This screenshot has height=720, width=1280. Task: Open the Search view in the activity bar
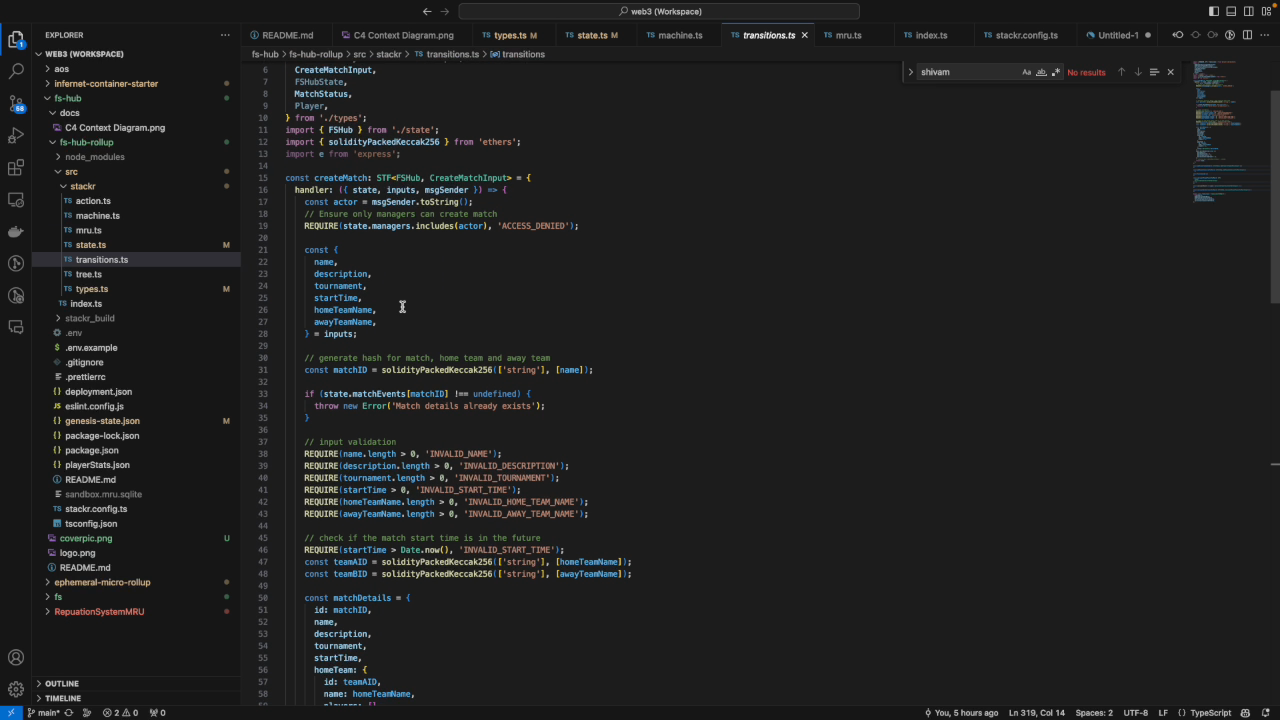16,72
